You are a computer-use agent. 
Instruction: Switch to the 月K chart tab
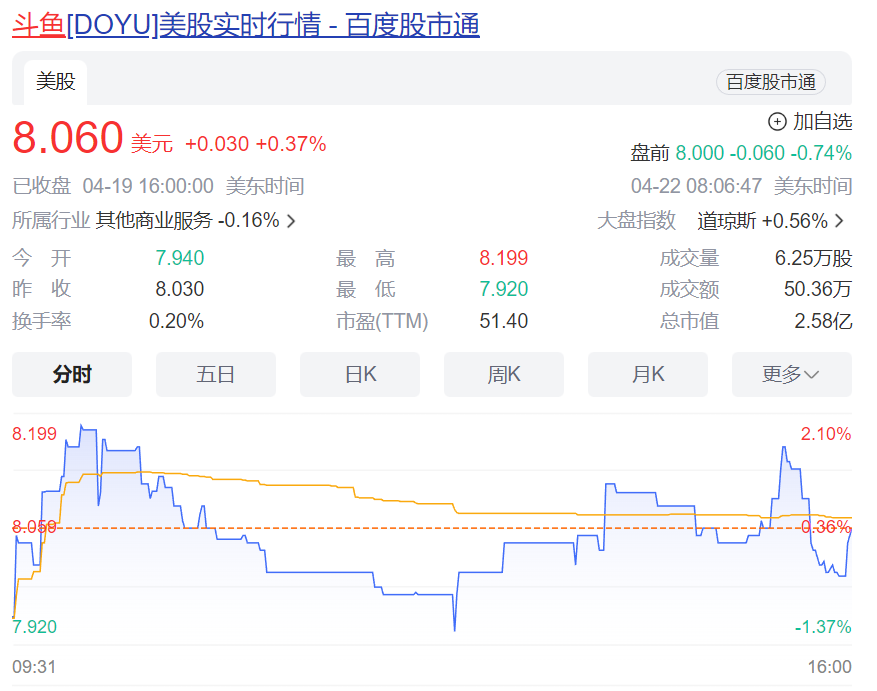click(648, 374)
